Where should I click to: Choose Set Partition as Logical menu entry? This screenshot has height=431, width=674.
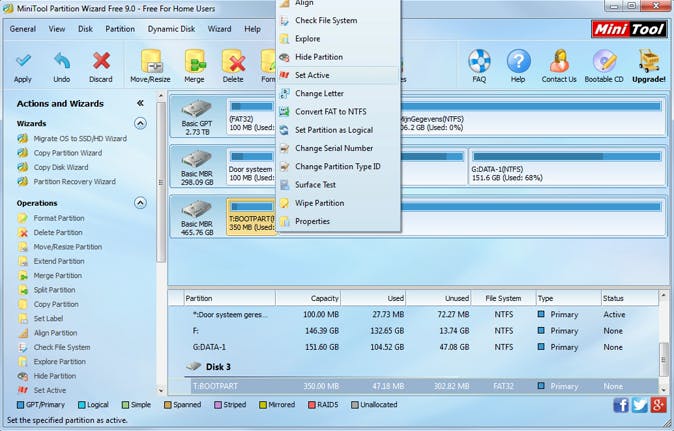pyautogui.click(x=337, y=130)
